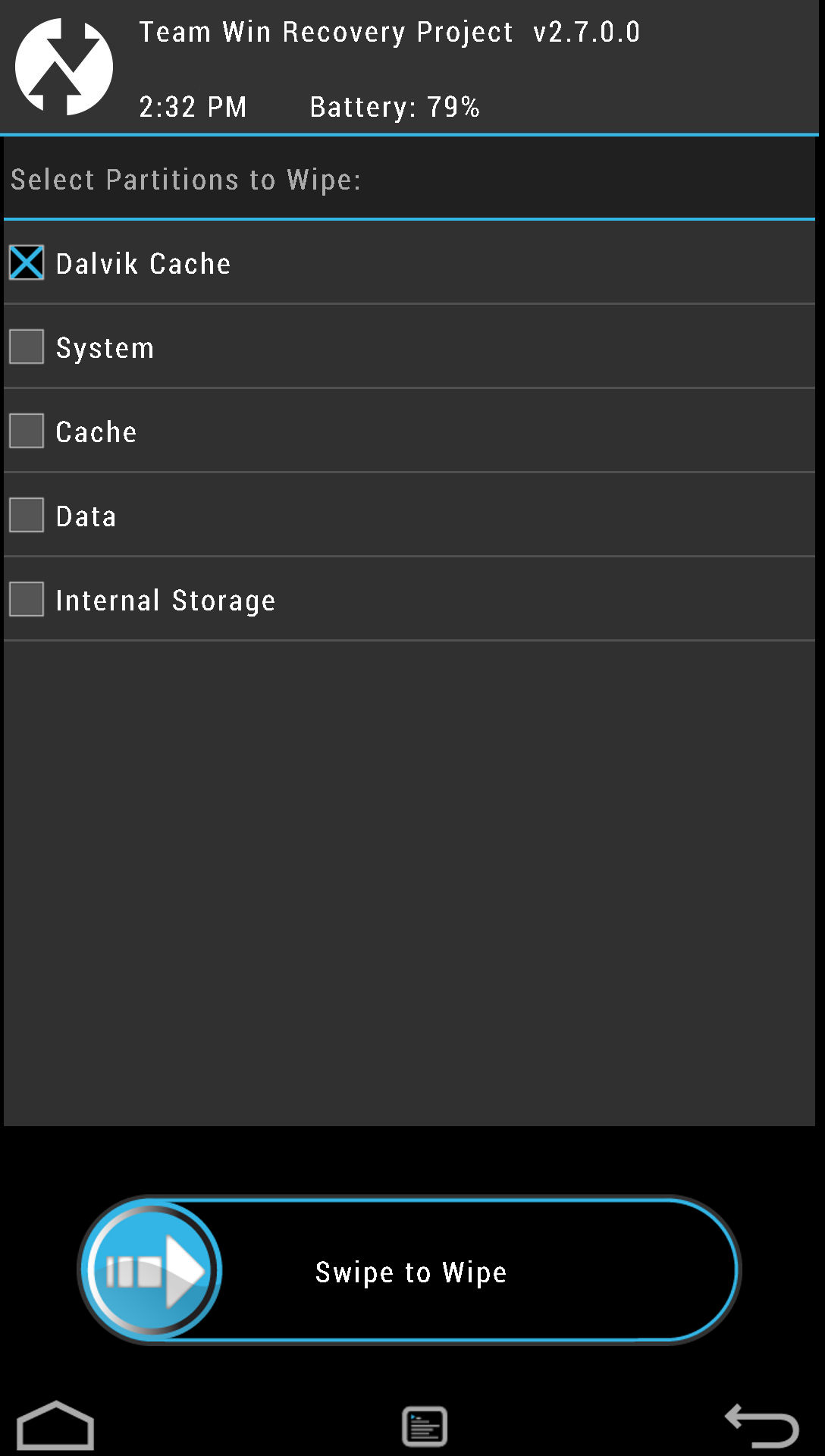Choose the Data row label
The image size is (825, 1456).
coord(86,516)
